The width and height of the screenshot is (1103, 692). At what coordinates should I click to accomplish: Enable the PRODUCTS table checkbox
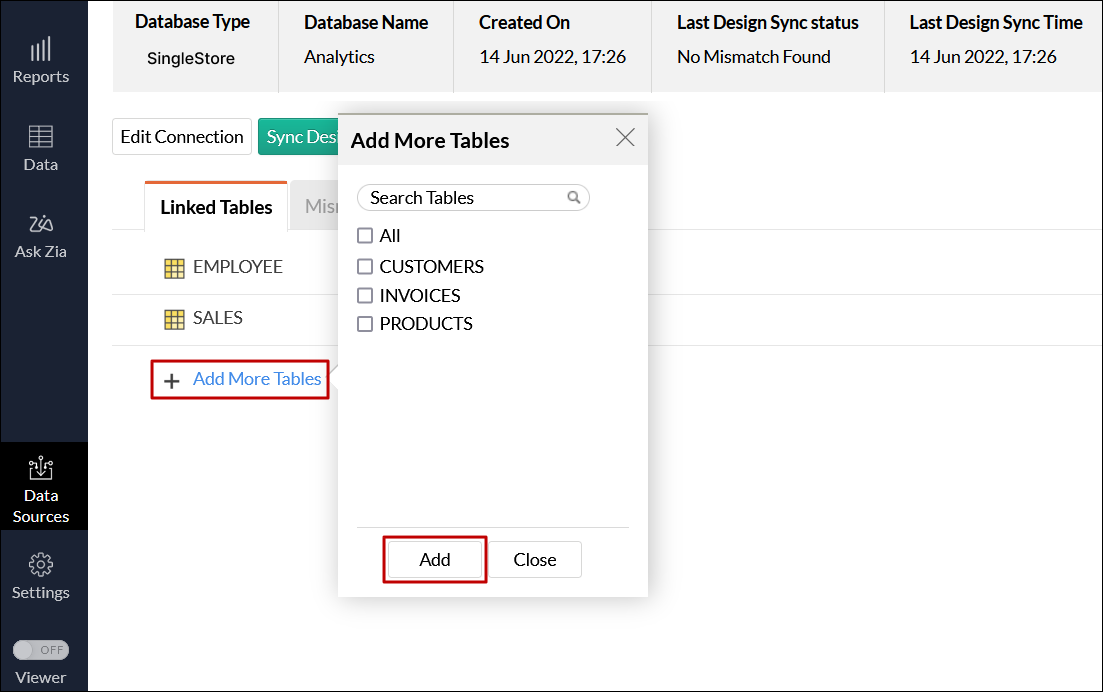click(365, 324)
